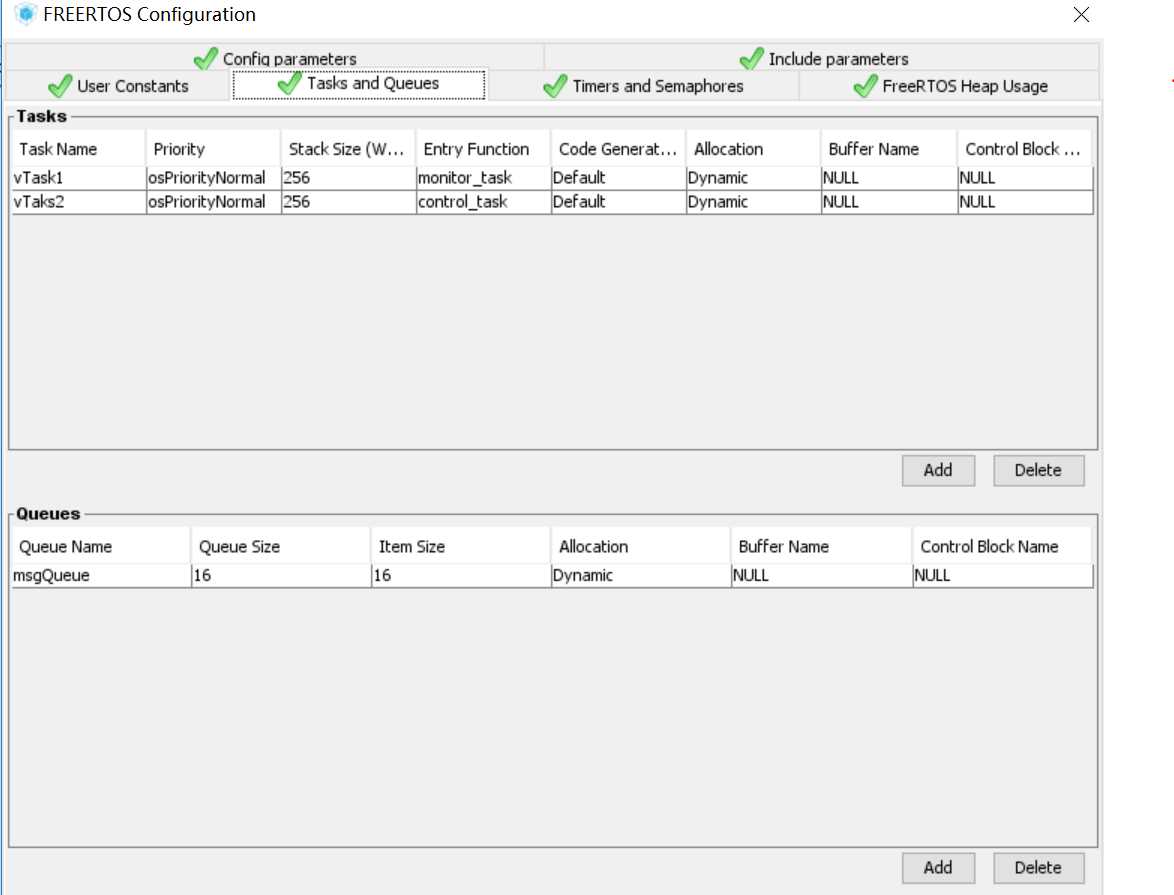Click the green checkmark on Tasks and Queues
The height and width of the screenshot is (895, 1174).
(290, 83)
